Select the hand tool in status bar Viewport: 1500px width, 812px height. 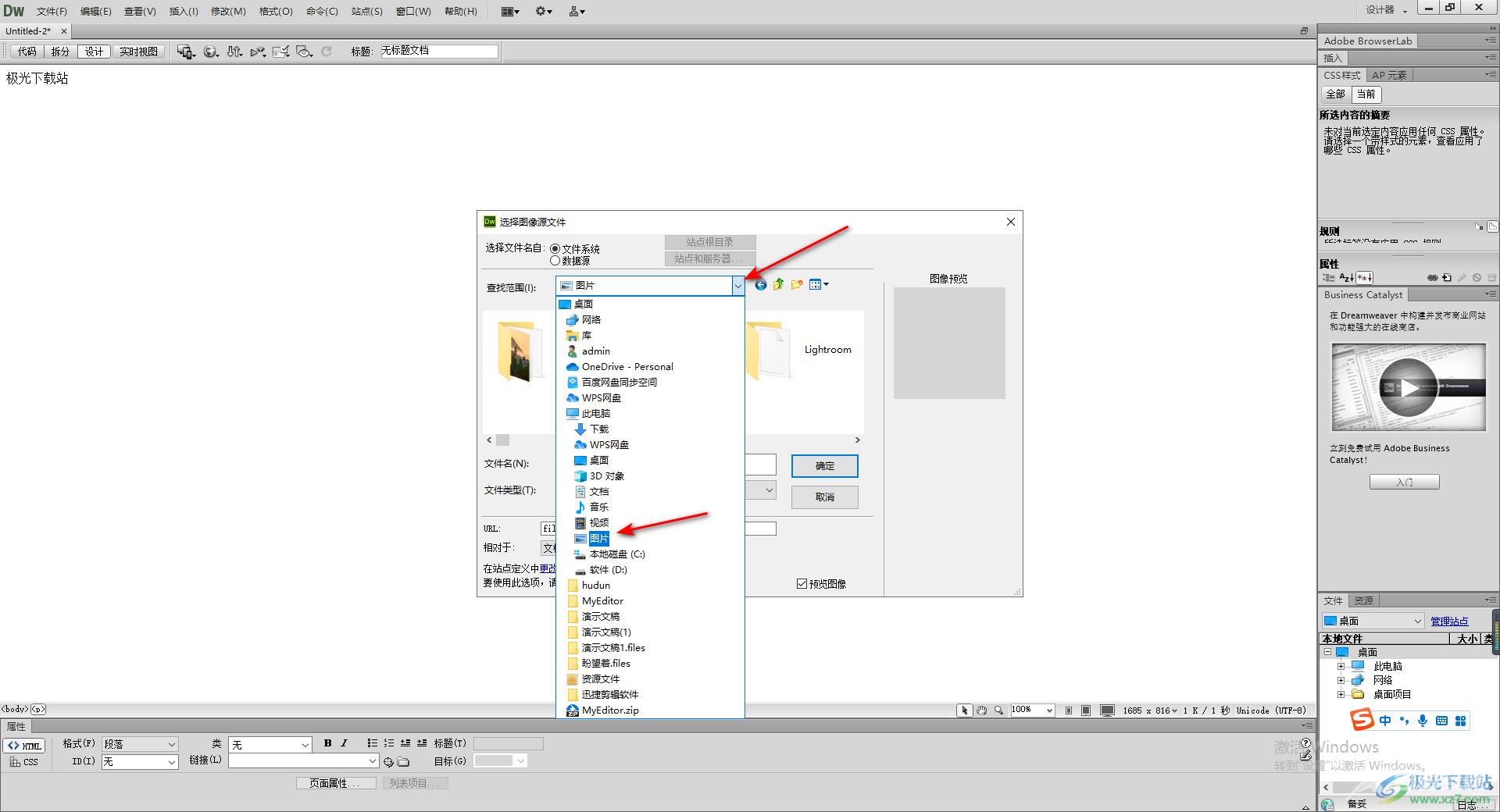(x=982, y=710)
